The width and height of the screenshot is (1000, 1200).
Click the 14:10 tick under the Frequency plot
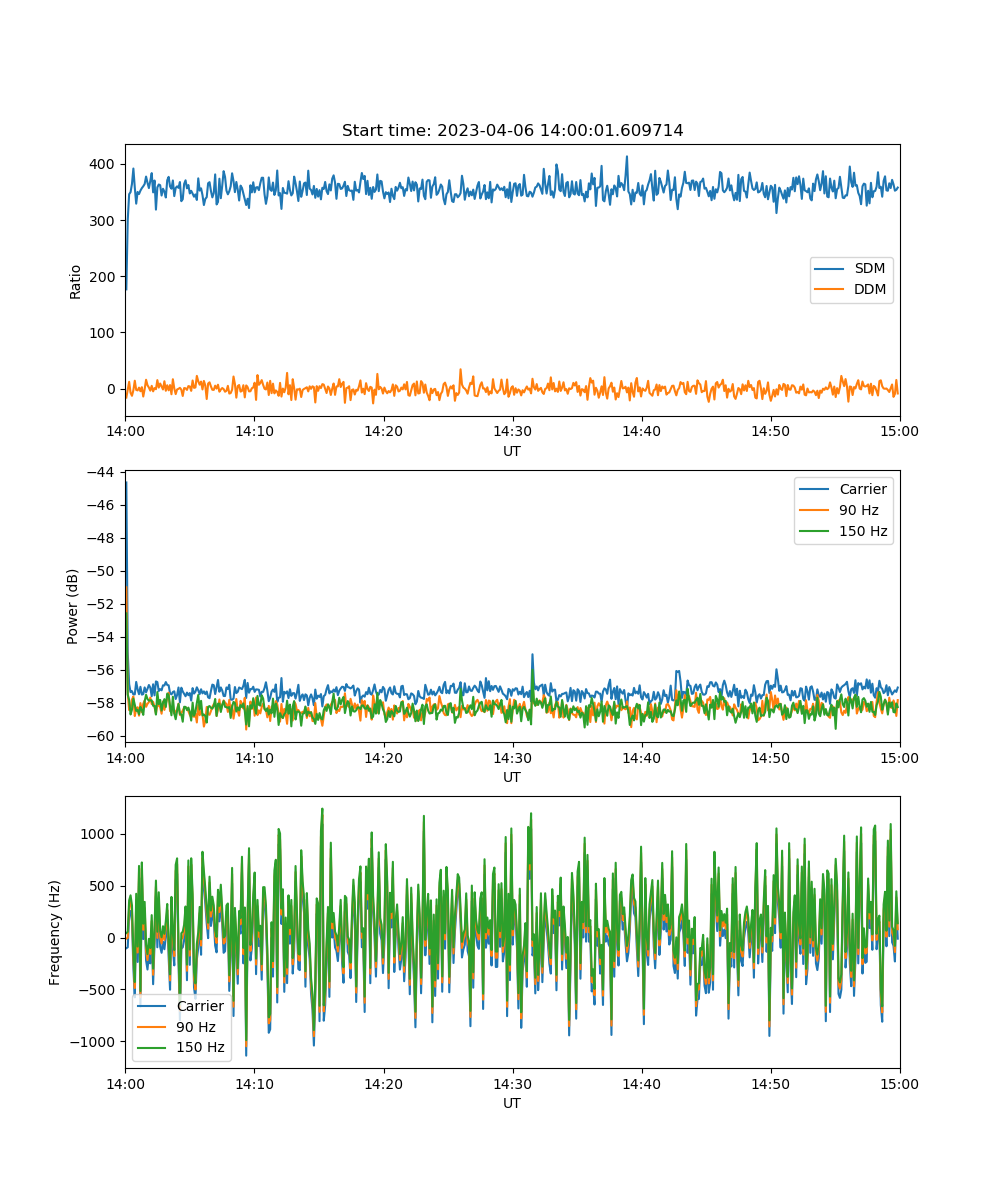click(254, 1083)
